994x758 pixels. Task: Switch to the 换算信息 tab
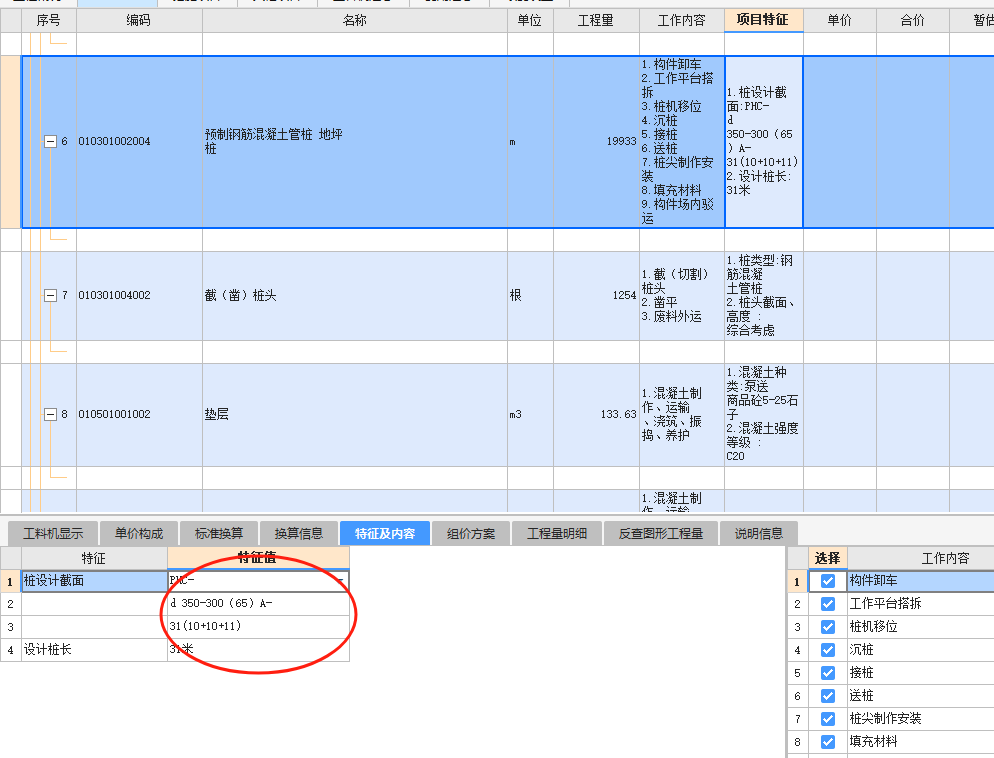point(299,534)
